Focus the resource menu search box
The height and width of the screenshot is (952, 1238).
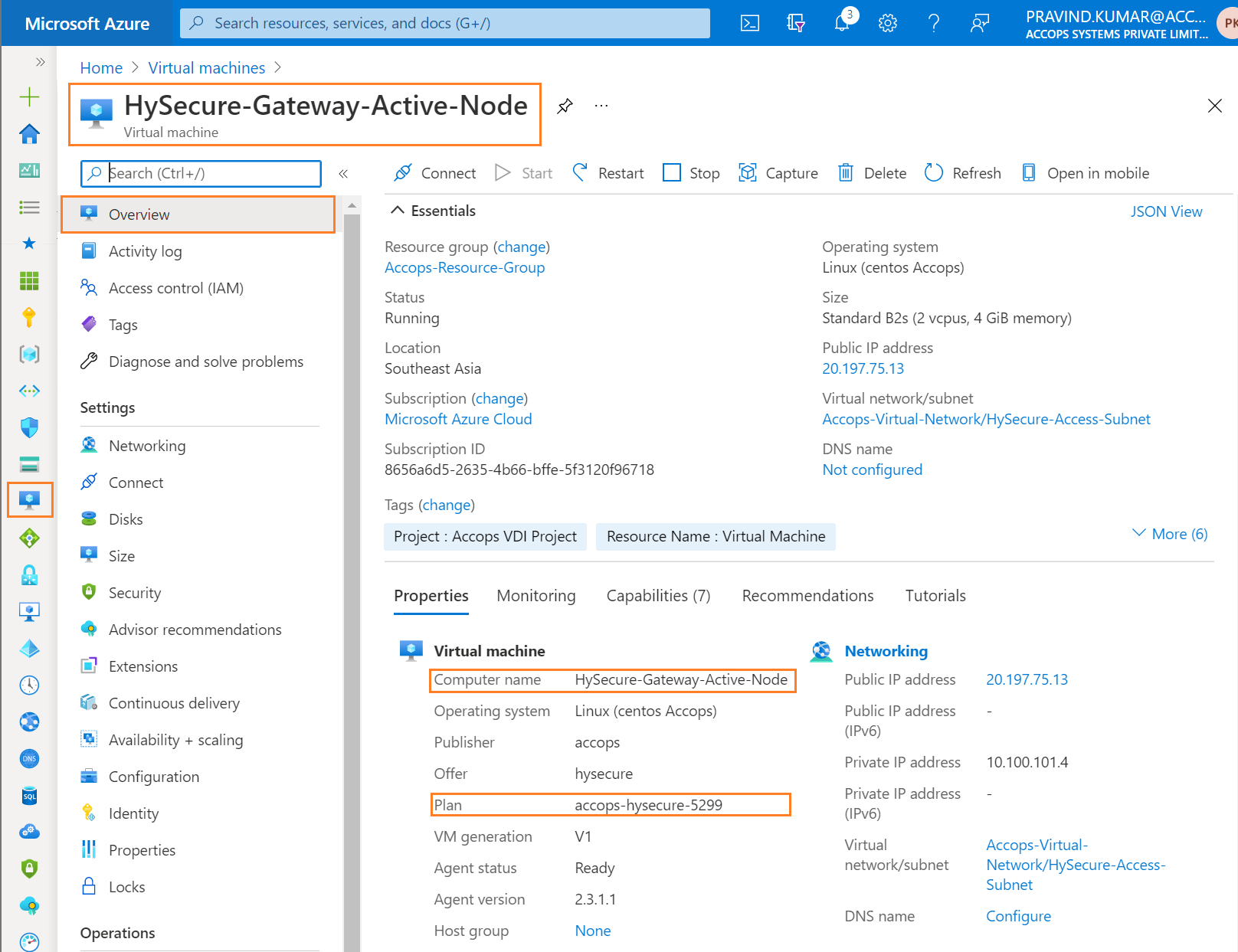point(201,173)
